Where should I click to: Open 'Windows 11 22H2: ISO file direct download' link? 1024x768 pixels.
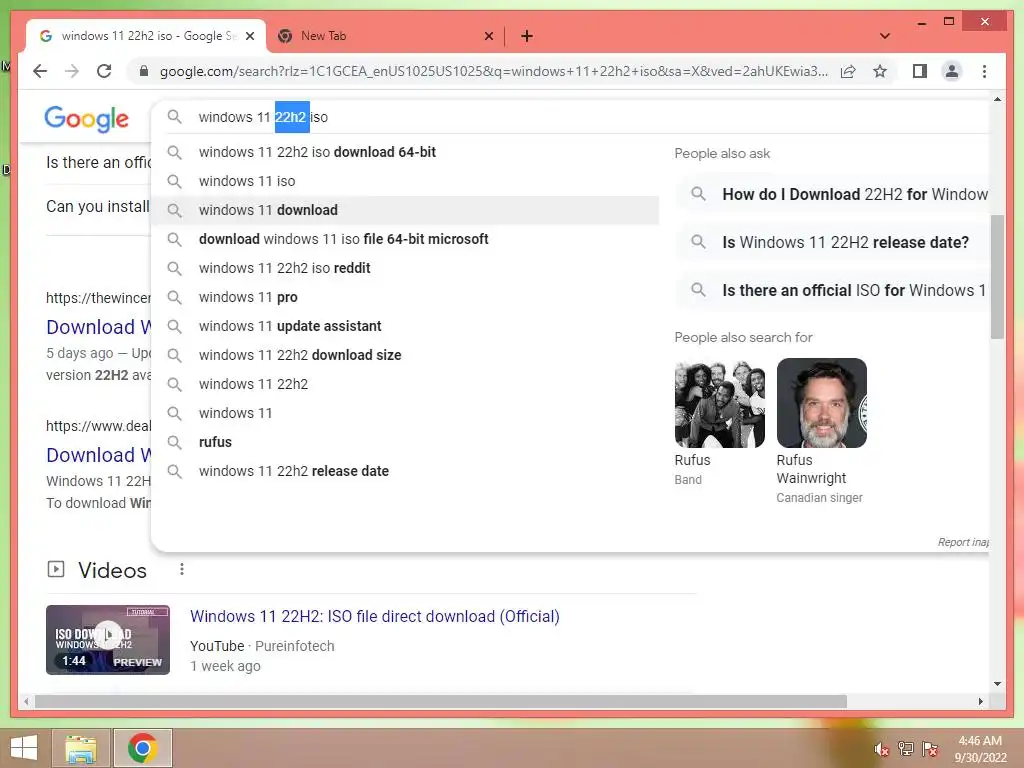pyautogui.click(x=375, y=616)
